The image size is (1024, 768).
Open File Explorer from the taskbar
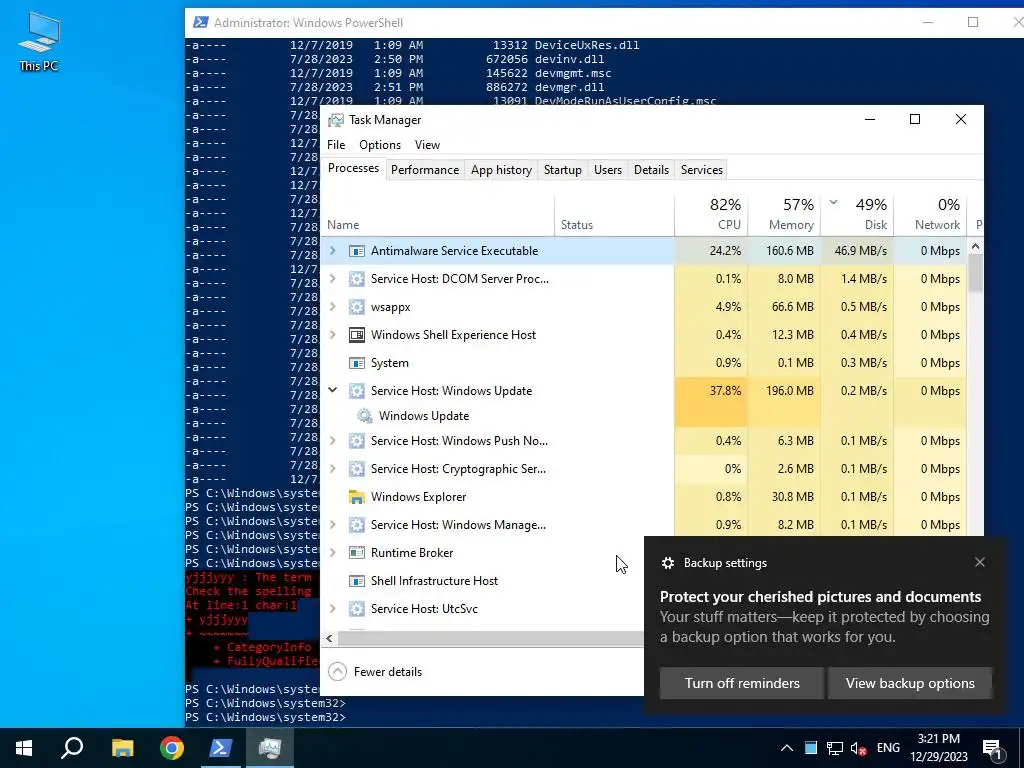tap(122, 748)
